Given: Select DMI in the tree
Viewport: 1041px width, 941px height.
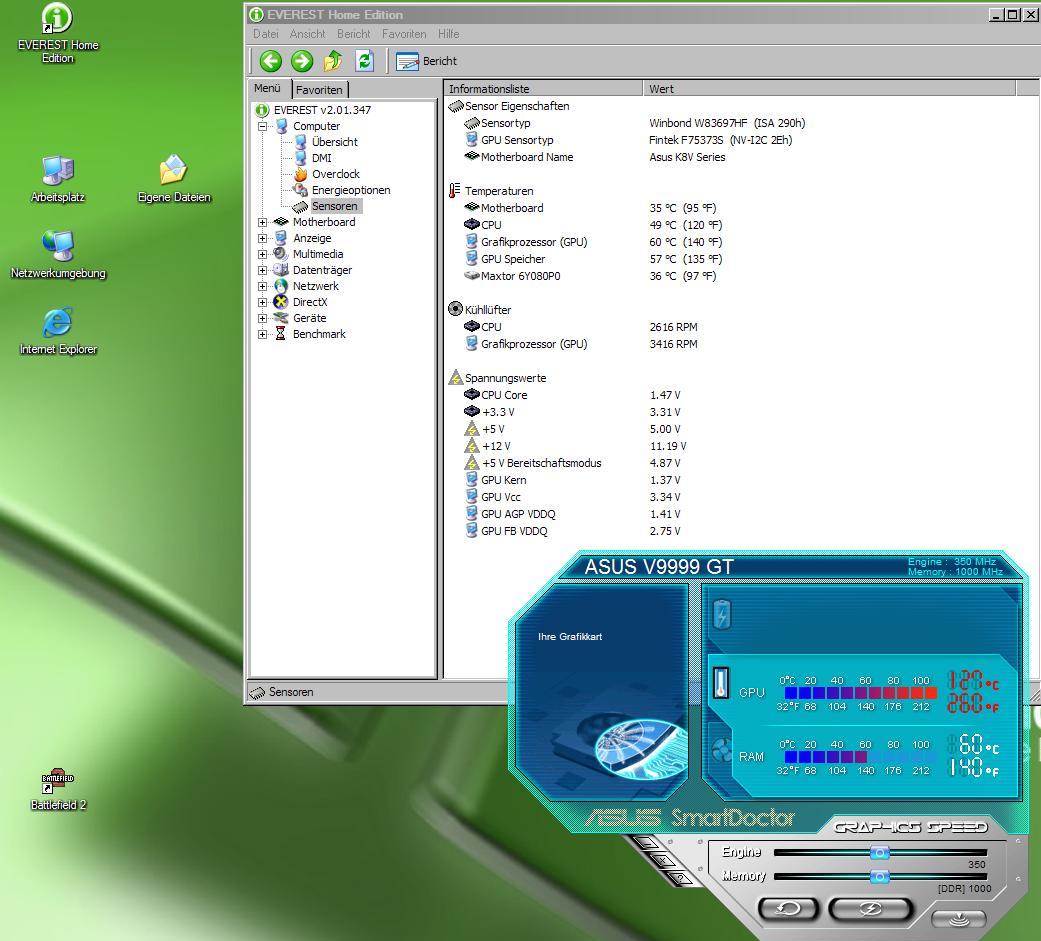Looking at the screenshot, I should point(321,158).
